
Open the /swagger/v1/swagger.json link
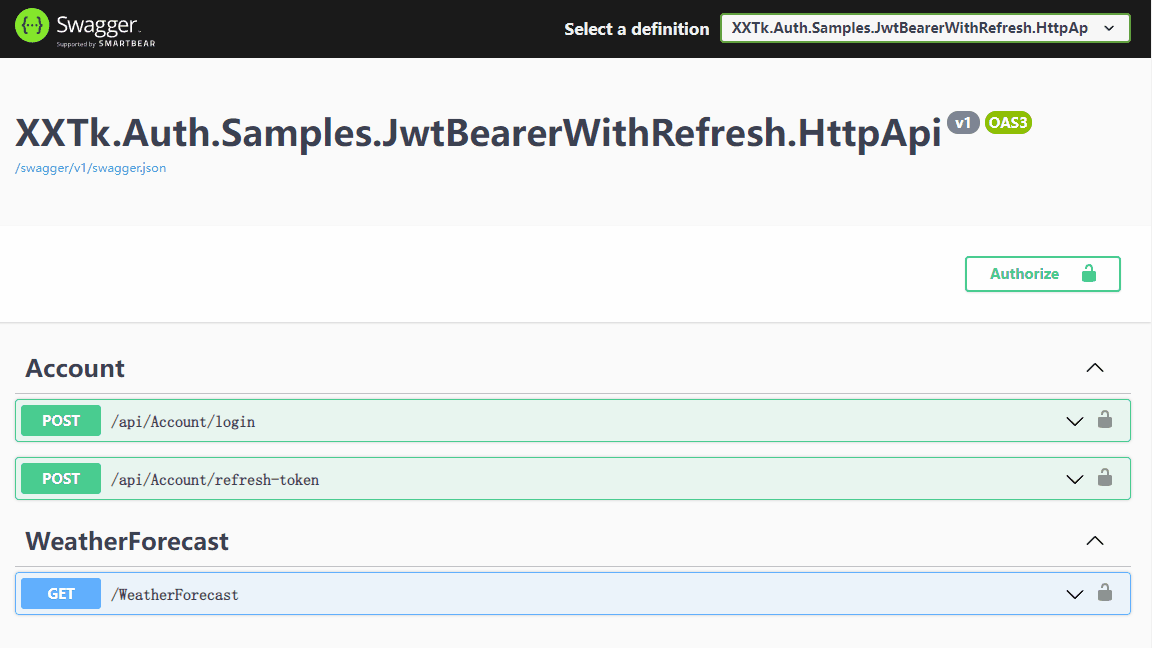pyautogui.click(x=91, y=168)
